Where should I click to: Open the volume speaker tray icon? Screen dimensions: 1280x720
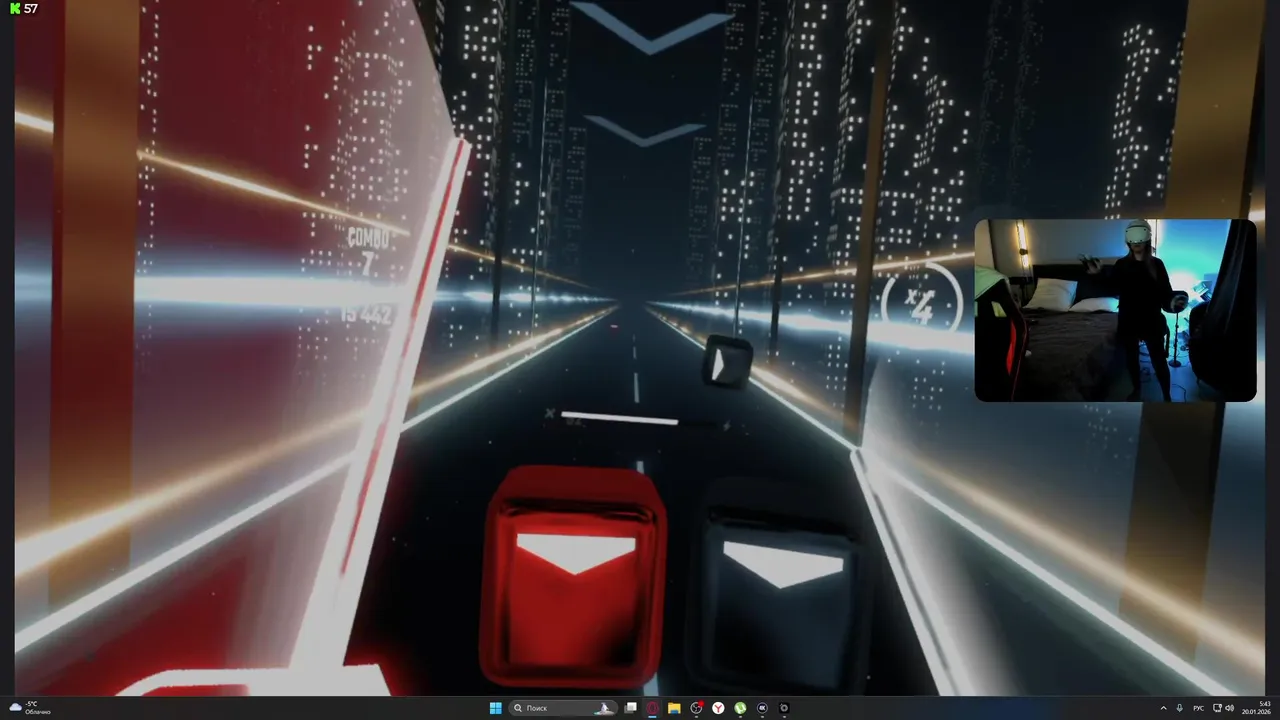[1232, 708]
